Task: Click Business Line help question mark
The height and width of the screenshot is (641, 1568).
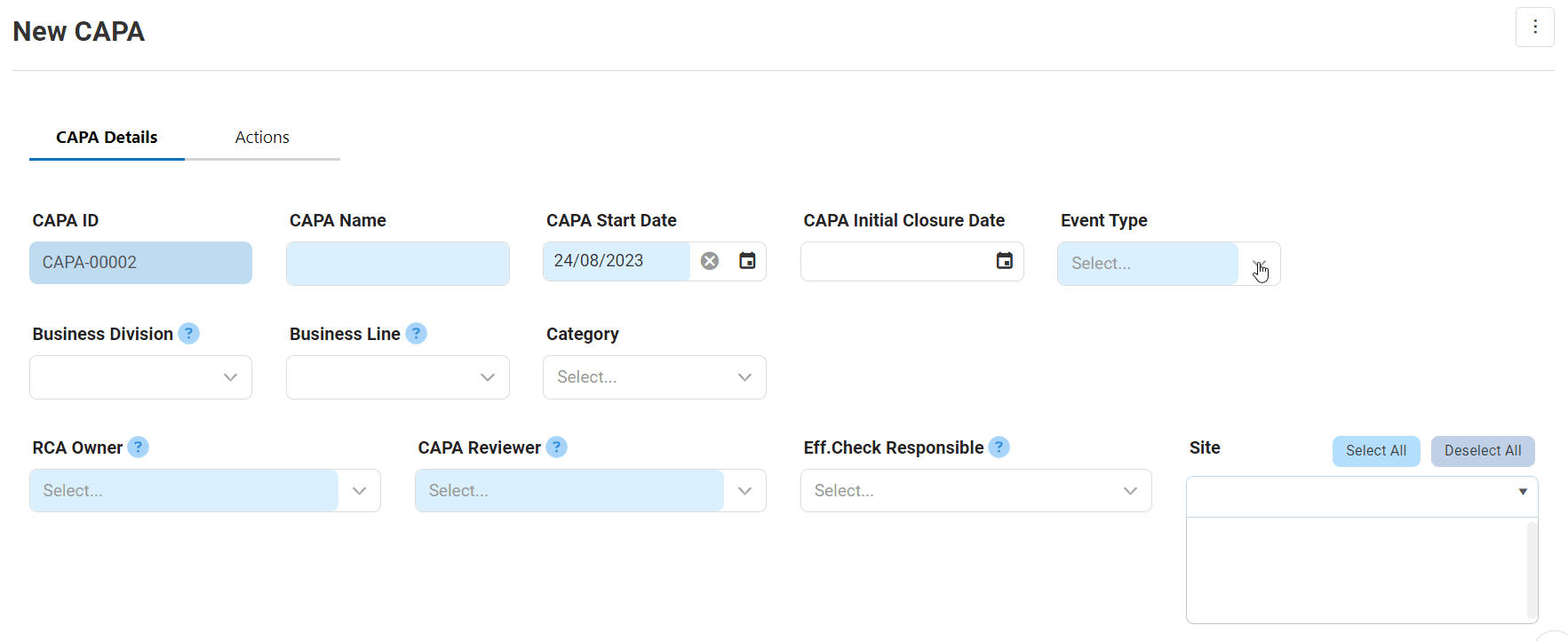Action: (x=416, y=334)
